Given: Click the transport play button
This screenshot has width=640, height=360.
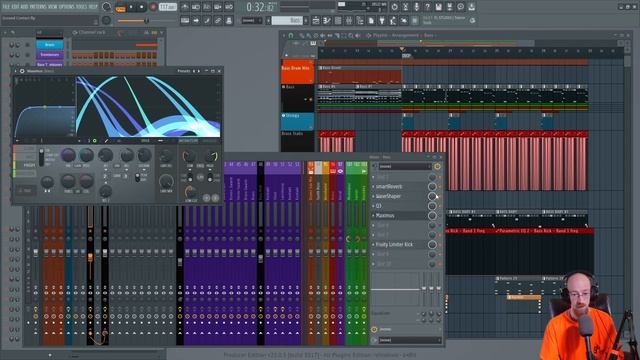Looking at the screenshot, I should 131,7.
